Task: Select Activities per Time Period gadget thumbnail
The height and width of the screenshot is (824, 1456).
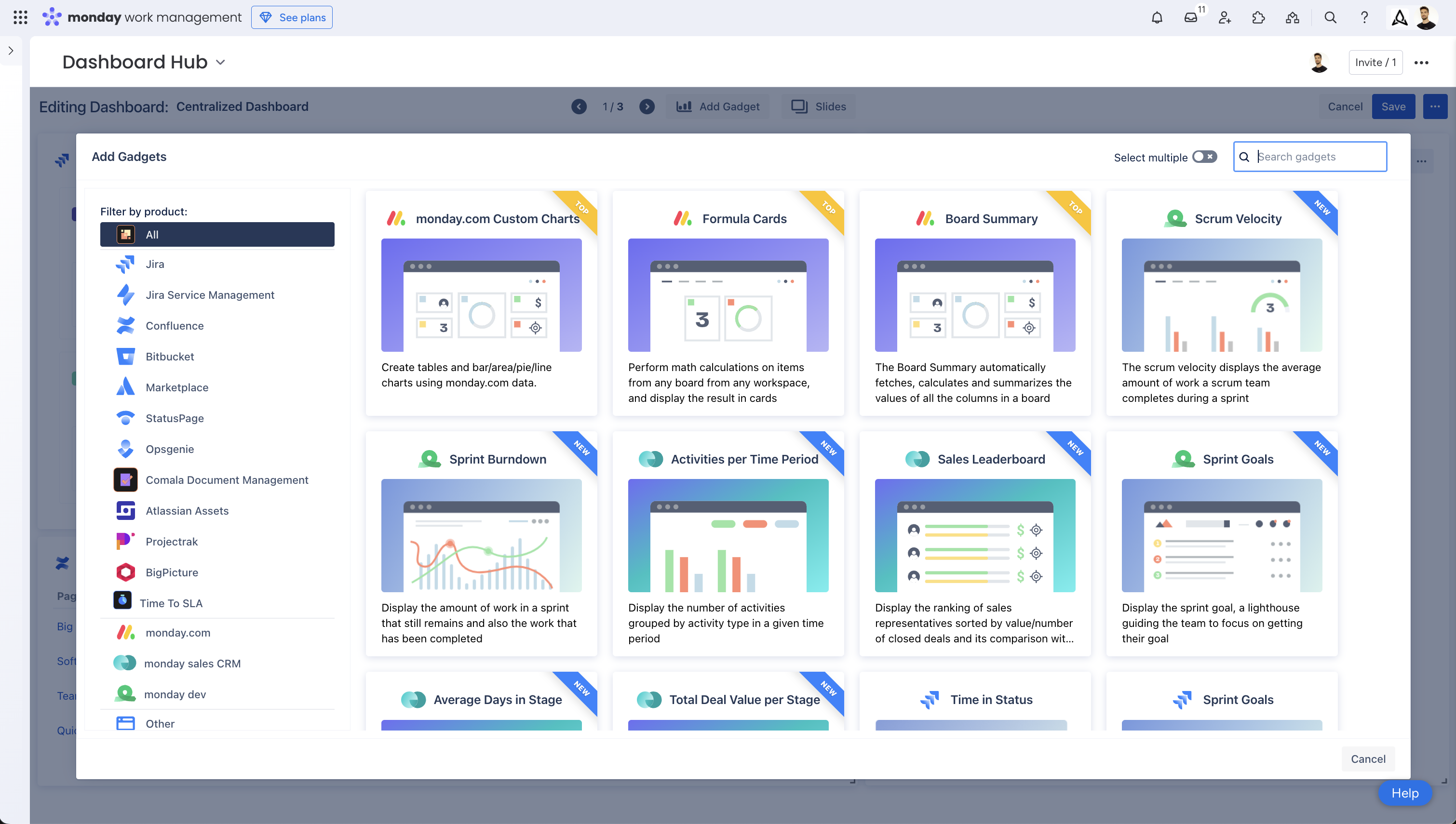Action: (x=728, y=535)
